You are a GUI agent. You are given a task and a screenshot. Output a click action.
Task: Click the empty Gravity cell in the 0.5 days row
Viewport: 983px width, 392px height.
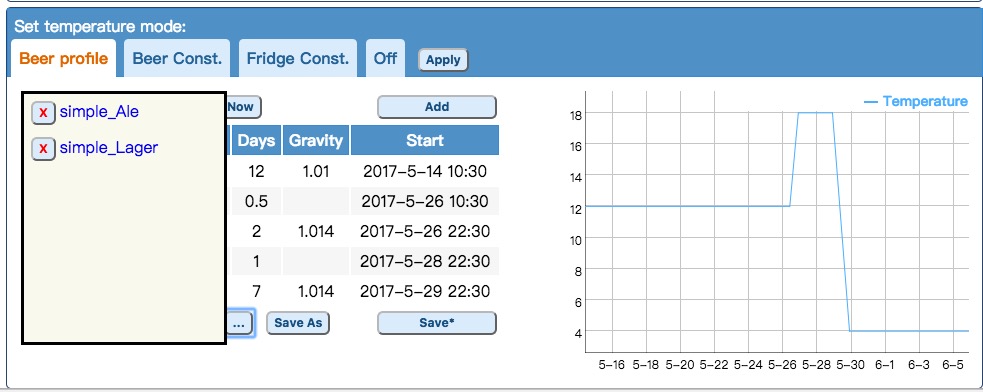[x=316, y=201]
